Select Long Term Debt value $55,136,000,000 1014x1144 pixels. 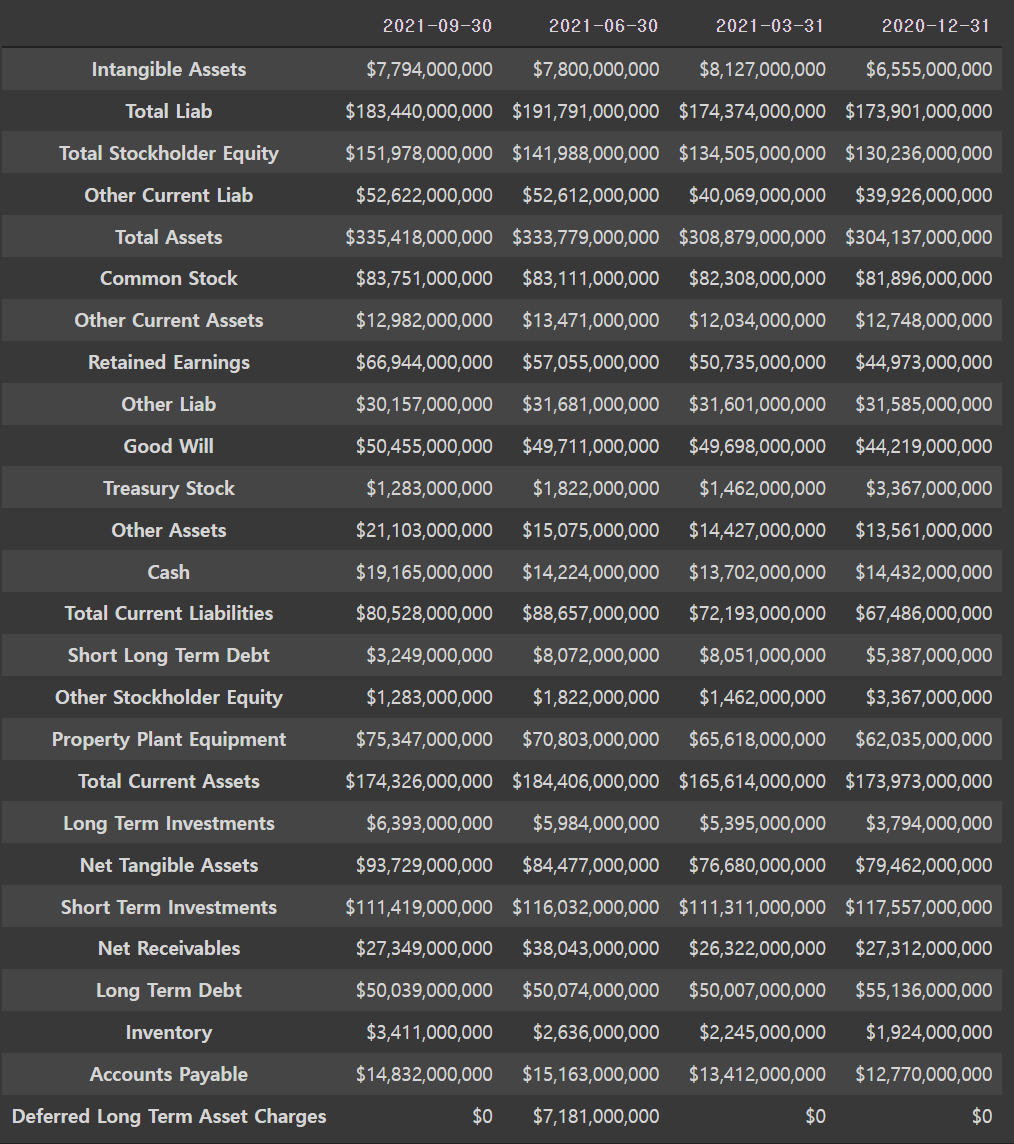pos(924,990)
